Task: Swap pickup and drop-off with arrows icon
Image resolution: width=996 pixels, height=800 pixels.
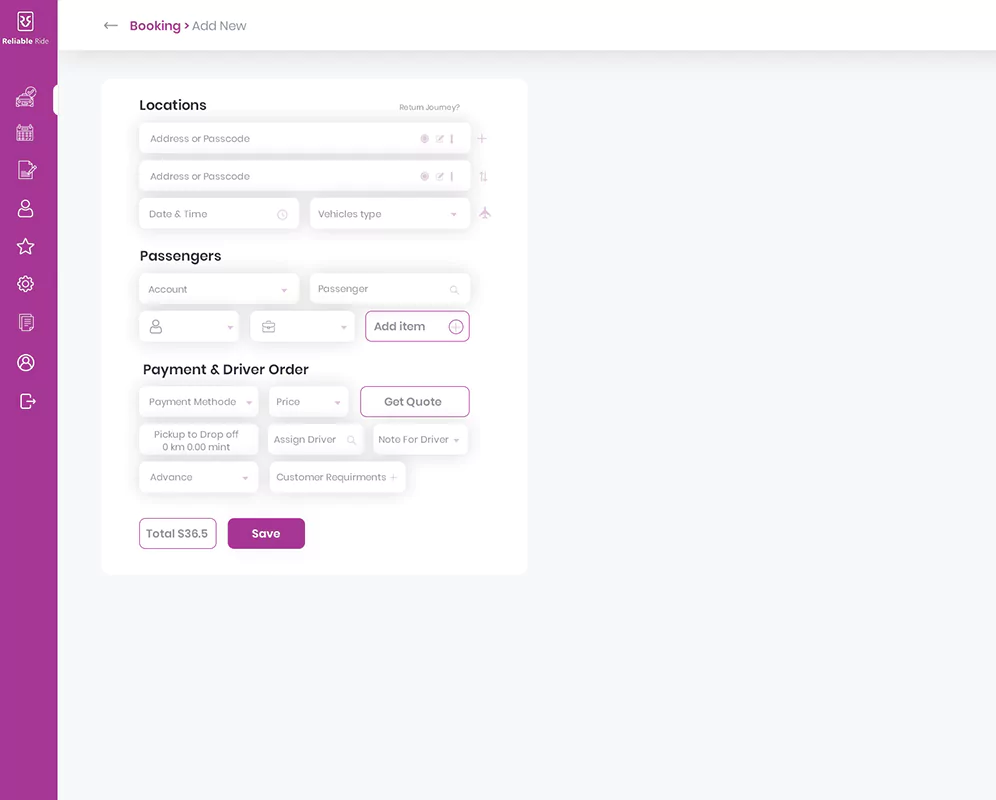Action: click(483, 176)
